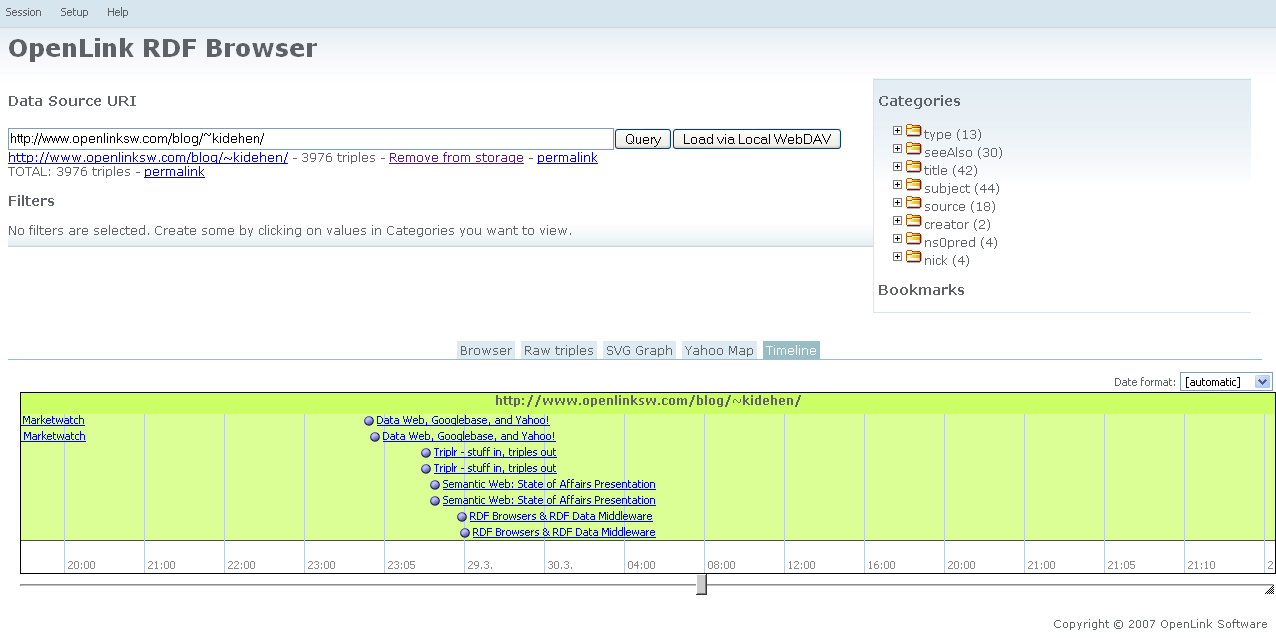The width and height of the screenshot is (1276, 638).
Task: Click first Semantic Web: State of Affairs dot
Action: pyautogui.click(x=435, y=485)
